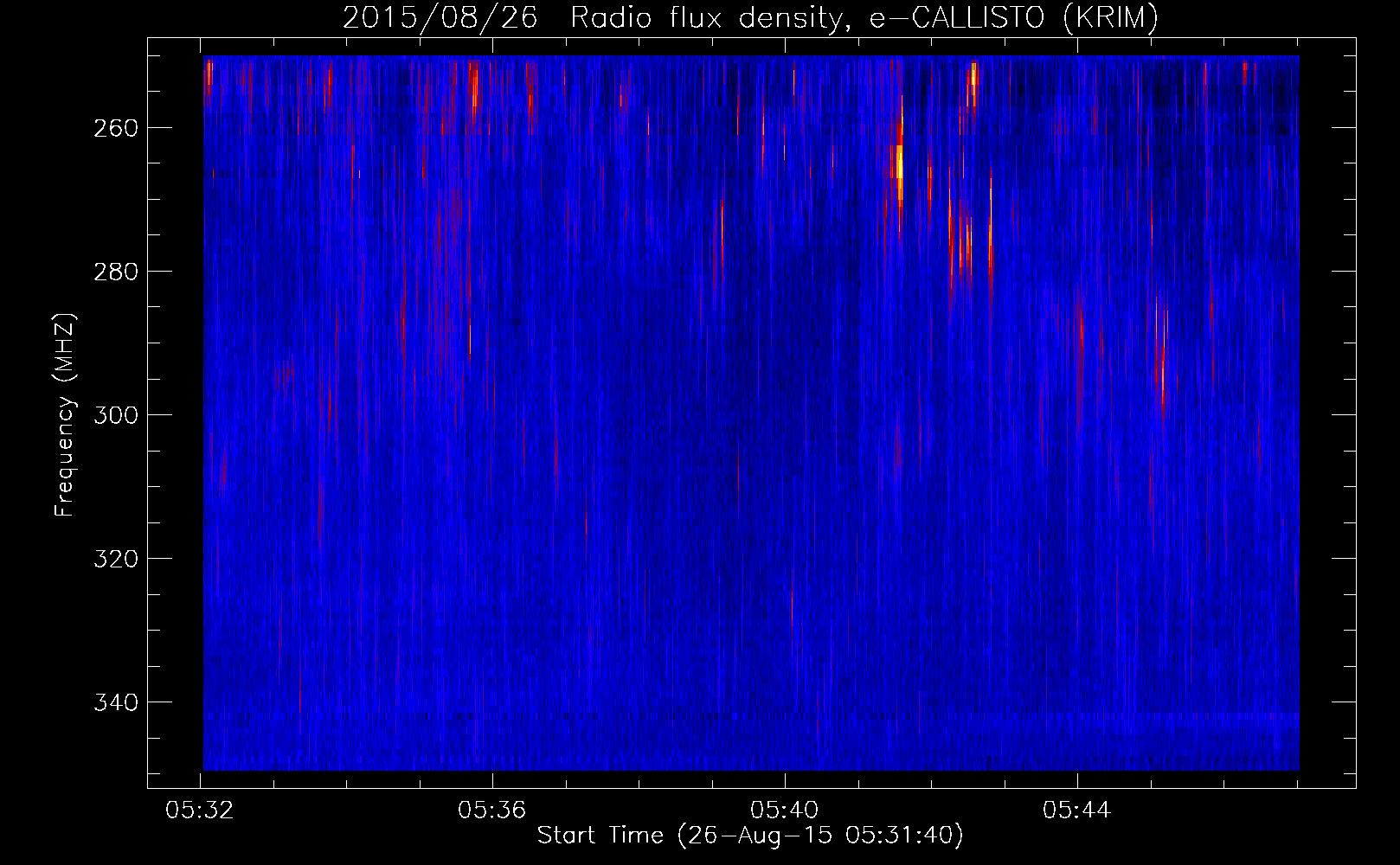Click the 'Frequency (MHZ)' axis label
Viewport: 1400px width, 865px height.
pos(65,415)
